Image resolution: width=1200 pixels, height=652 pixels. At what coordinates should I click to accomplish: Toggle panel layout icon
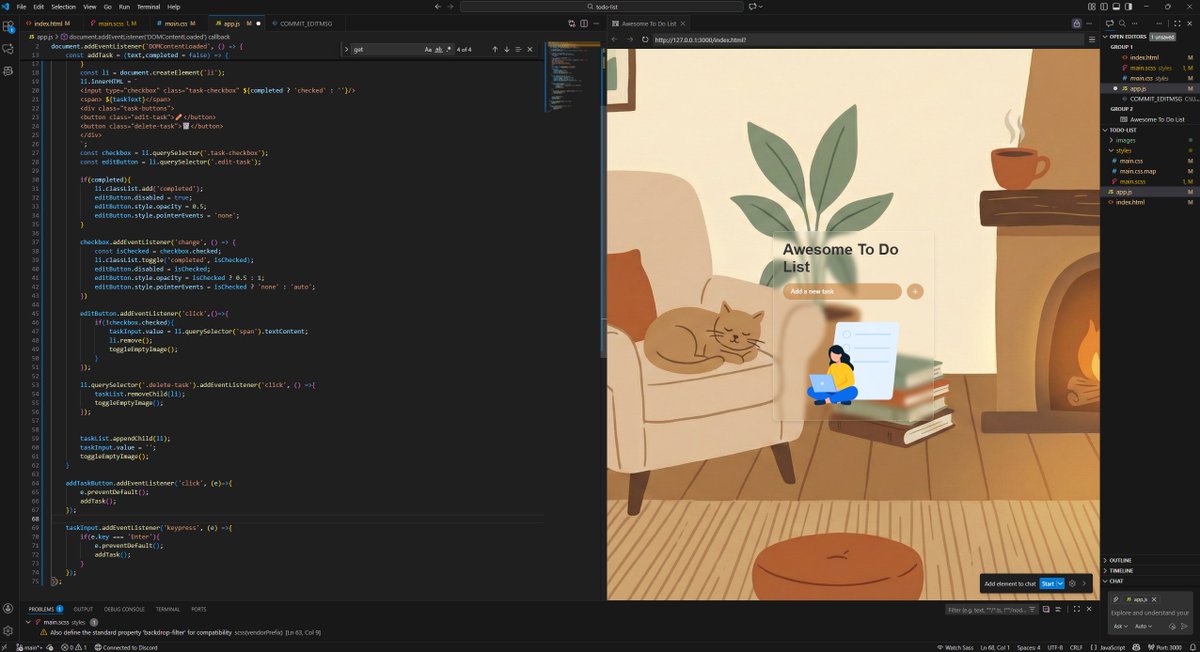(x=1116, y=6)
